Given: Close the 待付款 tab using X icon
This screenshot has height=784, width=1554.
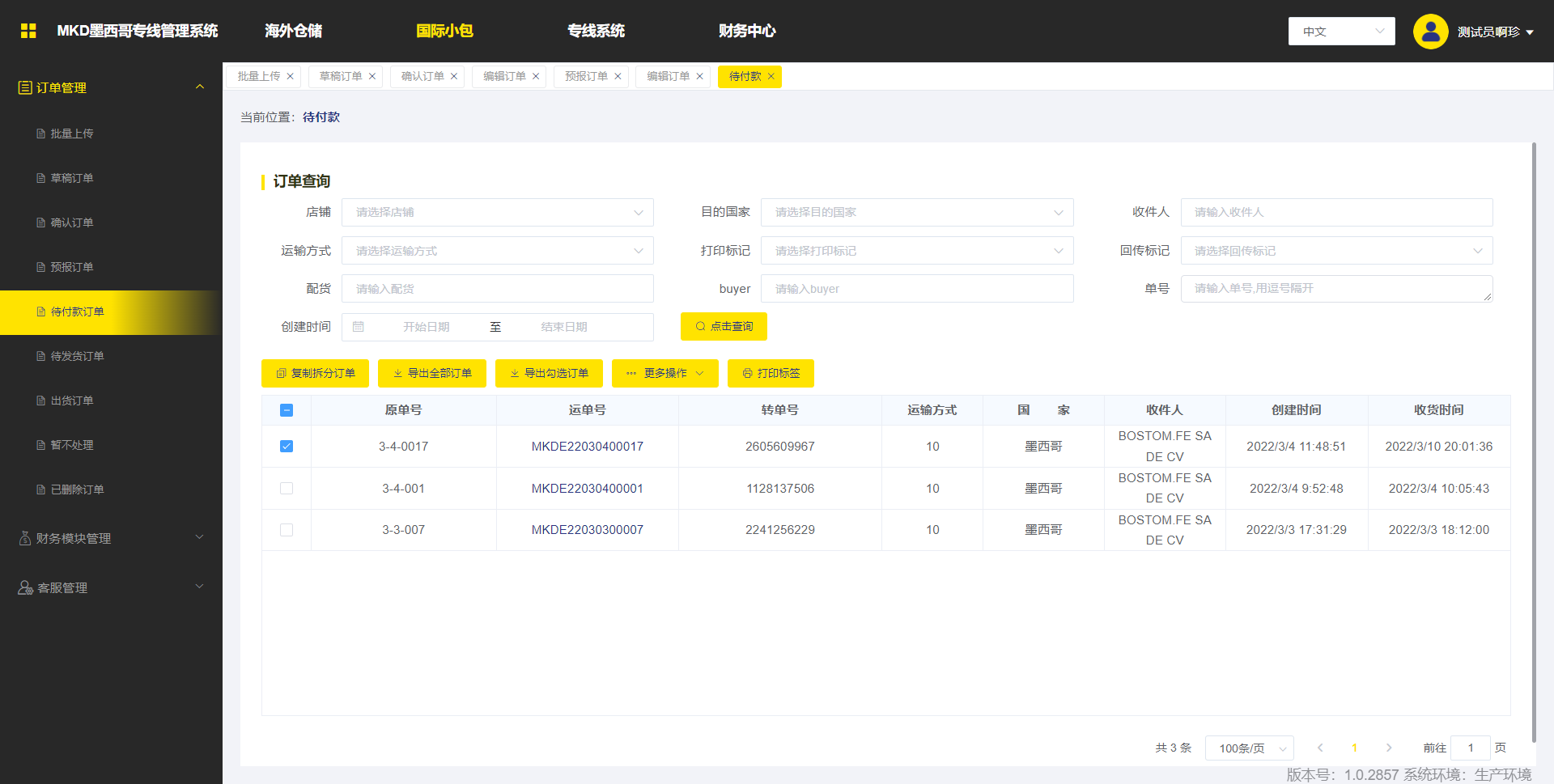Looking at the screenshot, I should (x=771, y=77).
